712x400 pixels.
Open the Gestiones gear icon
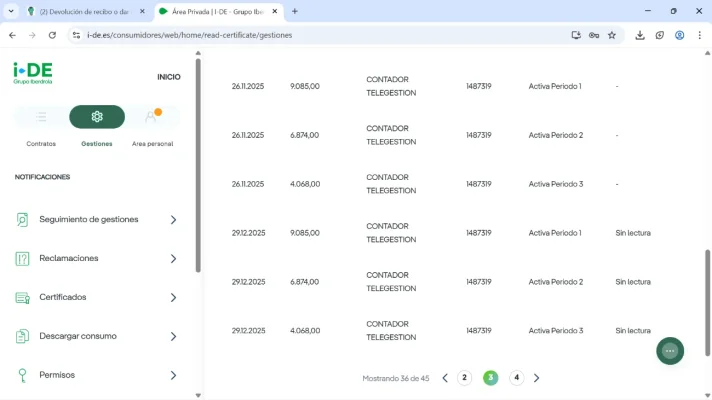pos(97,117)
